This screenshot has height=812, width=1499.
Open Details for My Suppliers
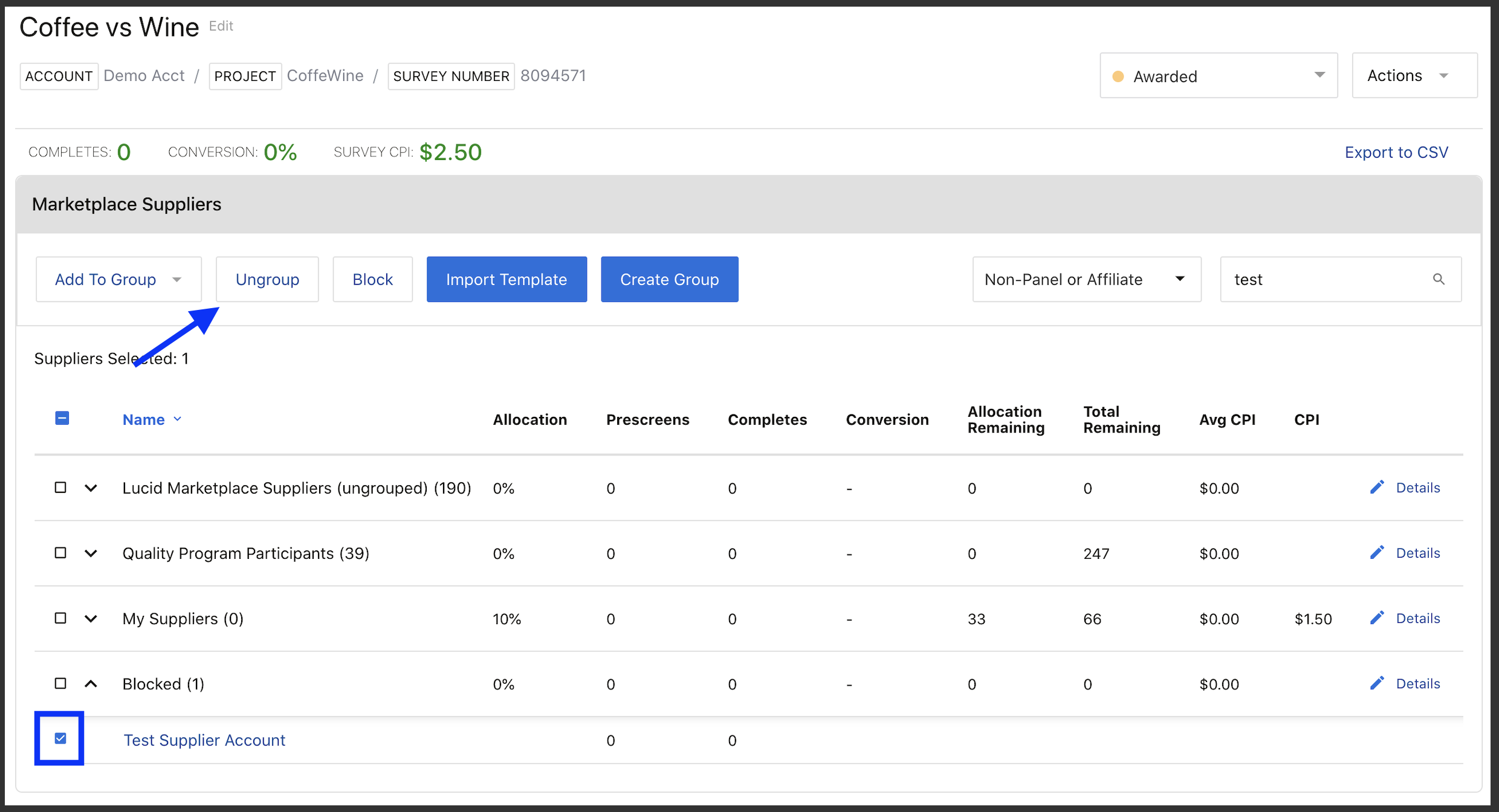pyautogui.click(x=1418, y=618)
